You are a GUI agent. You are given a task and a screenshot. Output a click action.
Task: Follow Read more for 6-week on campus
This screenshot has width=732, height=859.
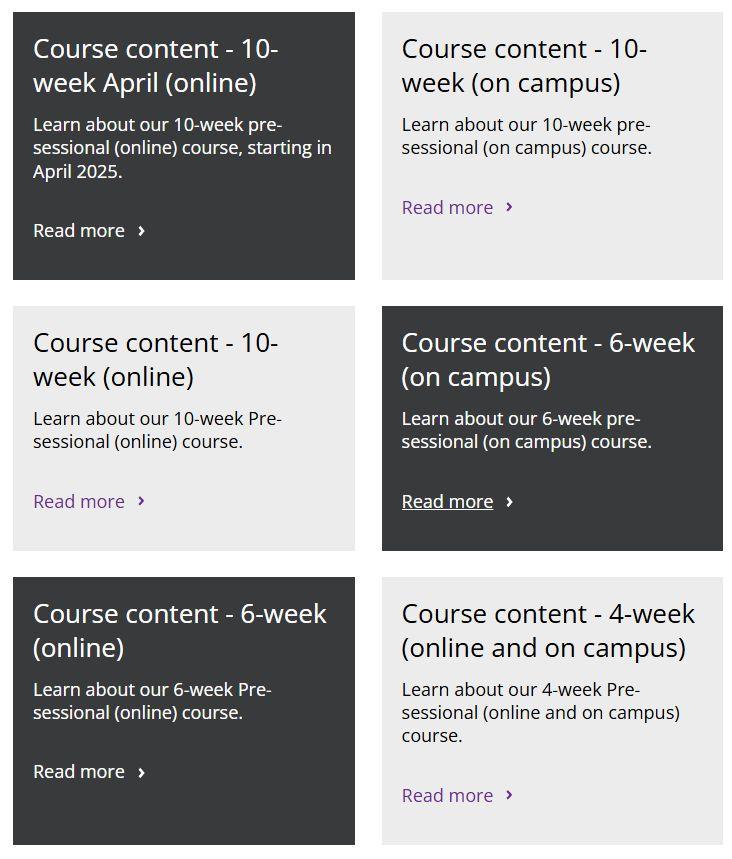click(447, 502)
